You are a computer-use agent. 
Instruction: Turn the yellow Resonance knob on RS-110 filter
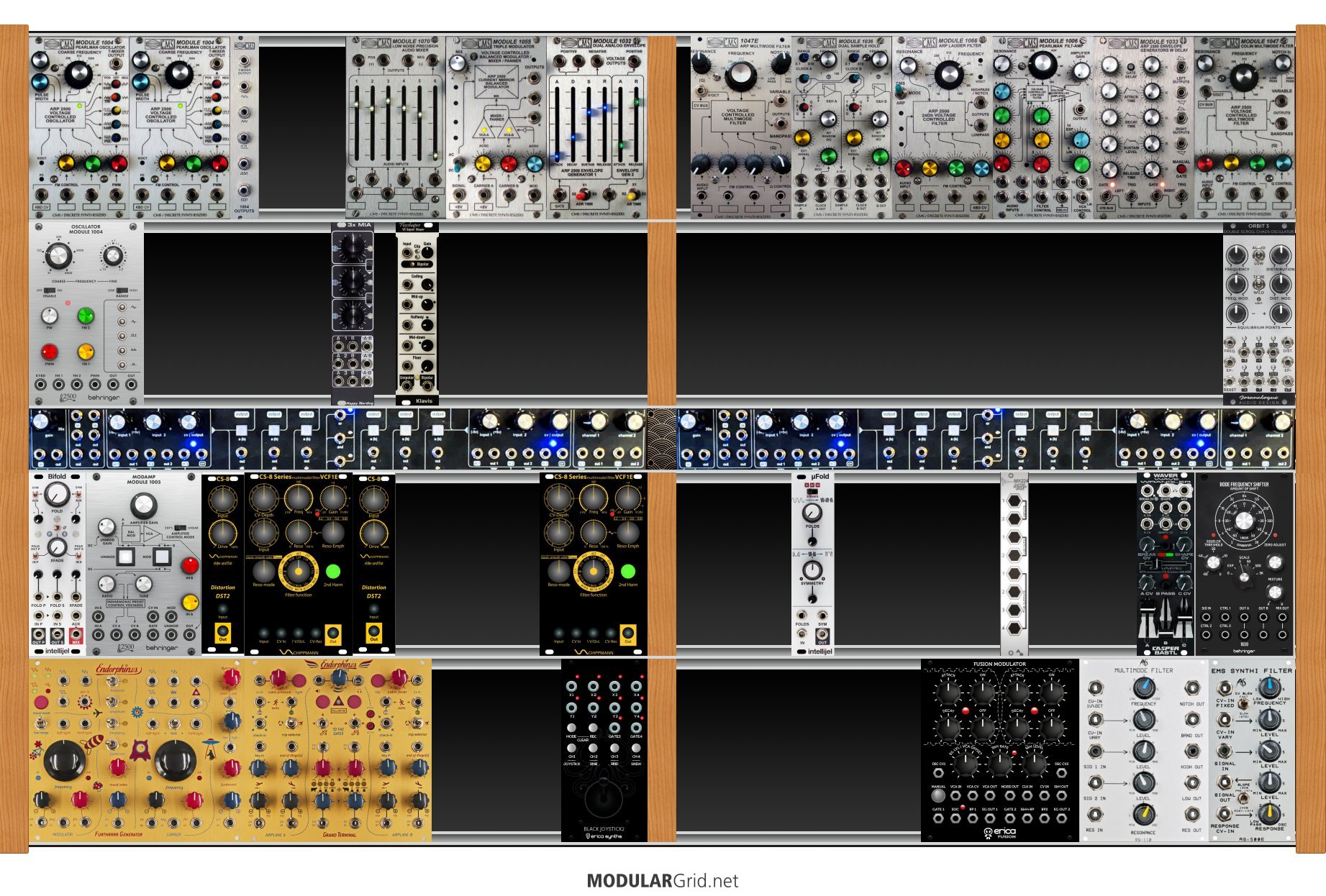[x=1143, y=814]
